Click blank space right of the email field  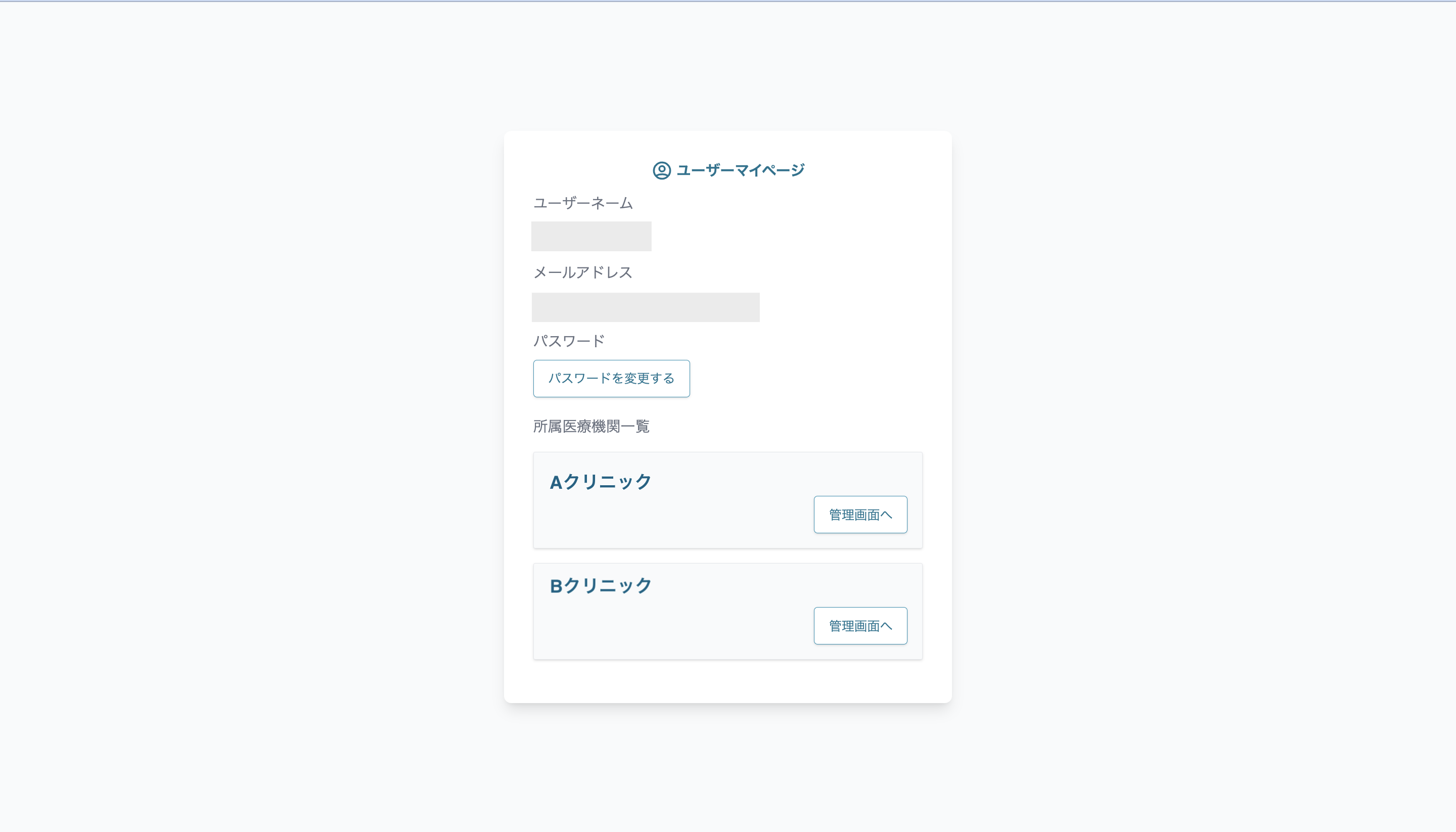pyautogui.click(x=846, y=307)
